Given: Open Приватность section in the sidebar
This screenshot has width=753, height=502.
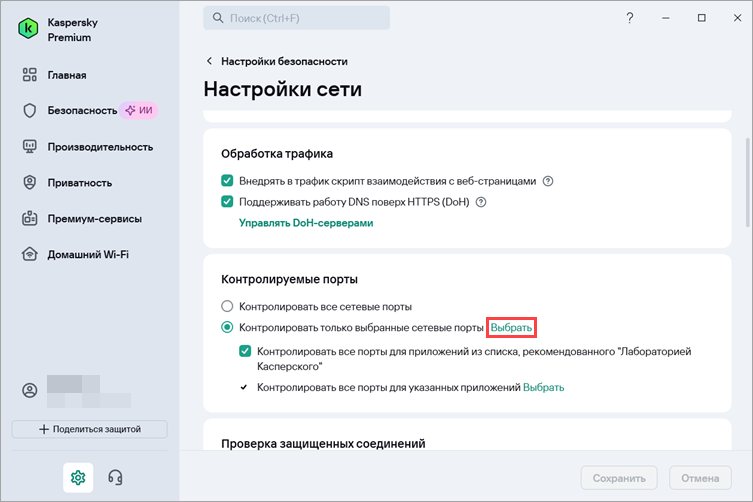Looking at the screenshot, I should [x=79, y=183].
